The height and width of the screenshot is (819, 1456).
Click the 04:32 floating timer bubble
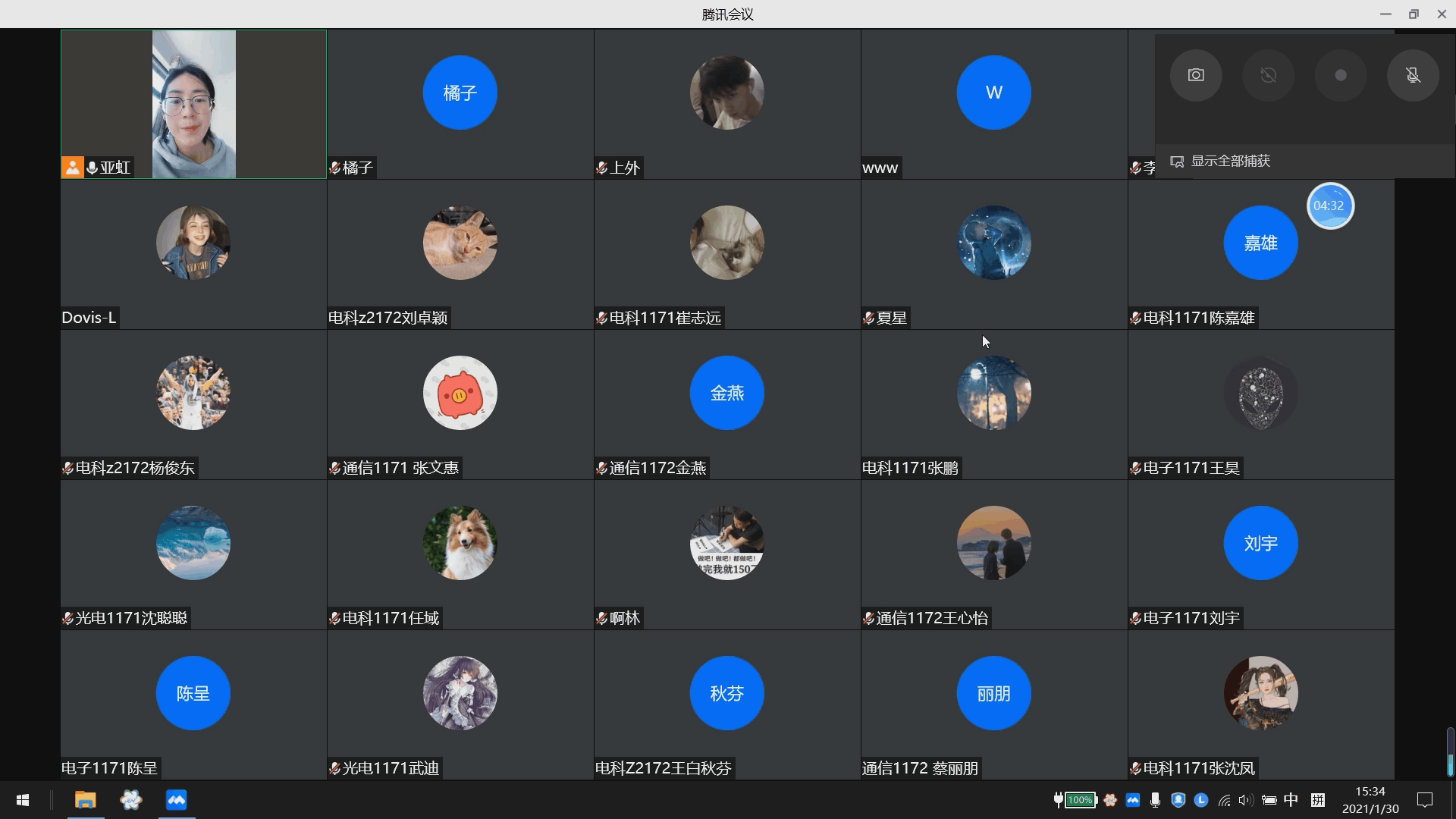coord(1329,206)
